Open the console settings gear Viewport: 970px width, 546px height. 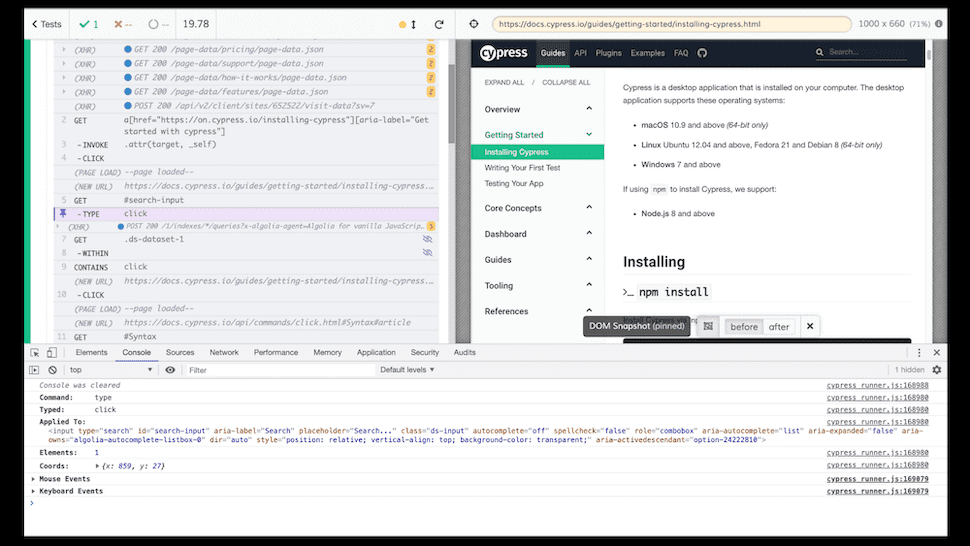[937, 370]
